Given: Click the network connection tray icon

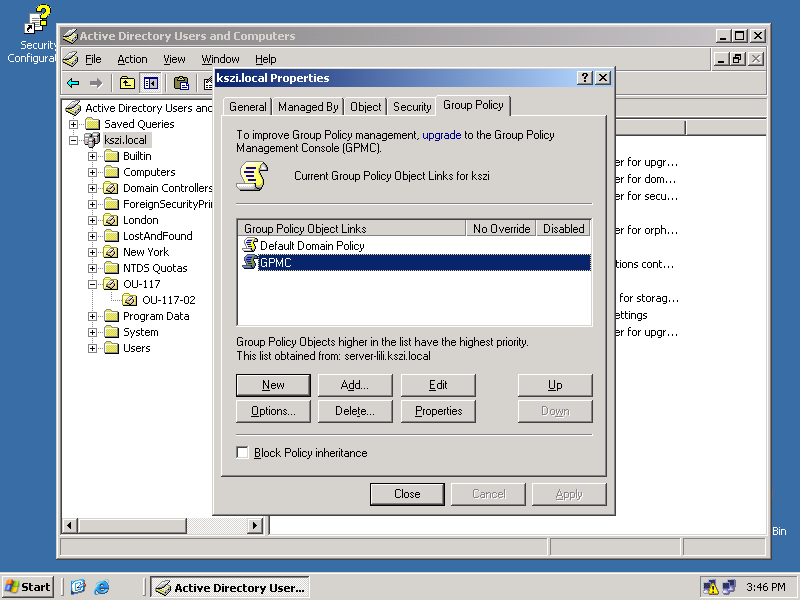Looking at the screenshot, I should [x=730, y=587].
